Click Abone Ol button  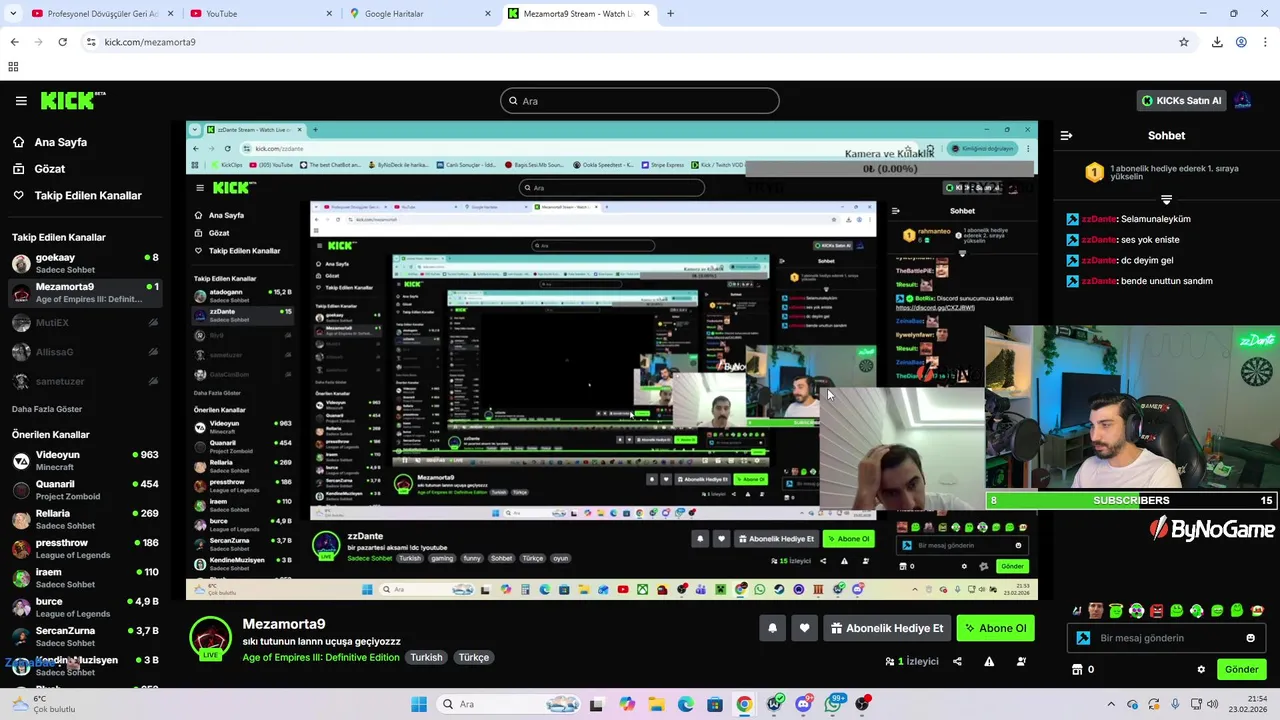pyautogui.click(x=995, y=629)
